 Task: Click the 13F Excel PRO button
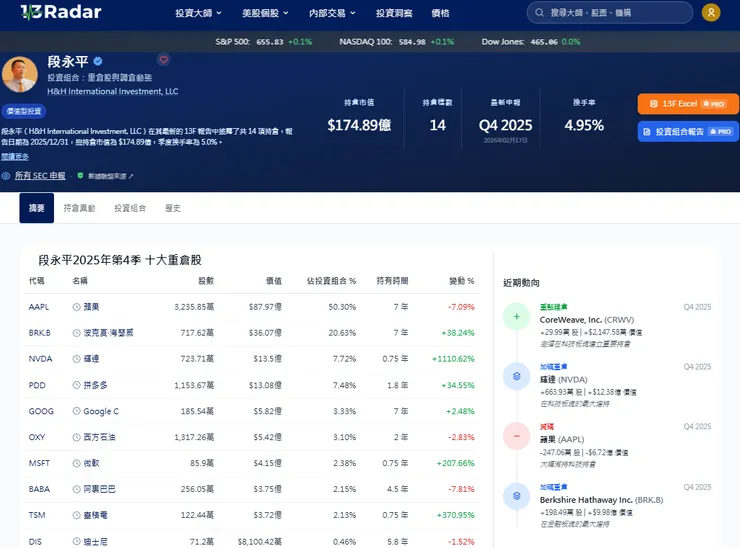688,104
